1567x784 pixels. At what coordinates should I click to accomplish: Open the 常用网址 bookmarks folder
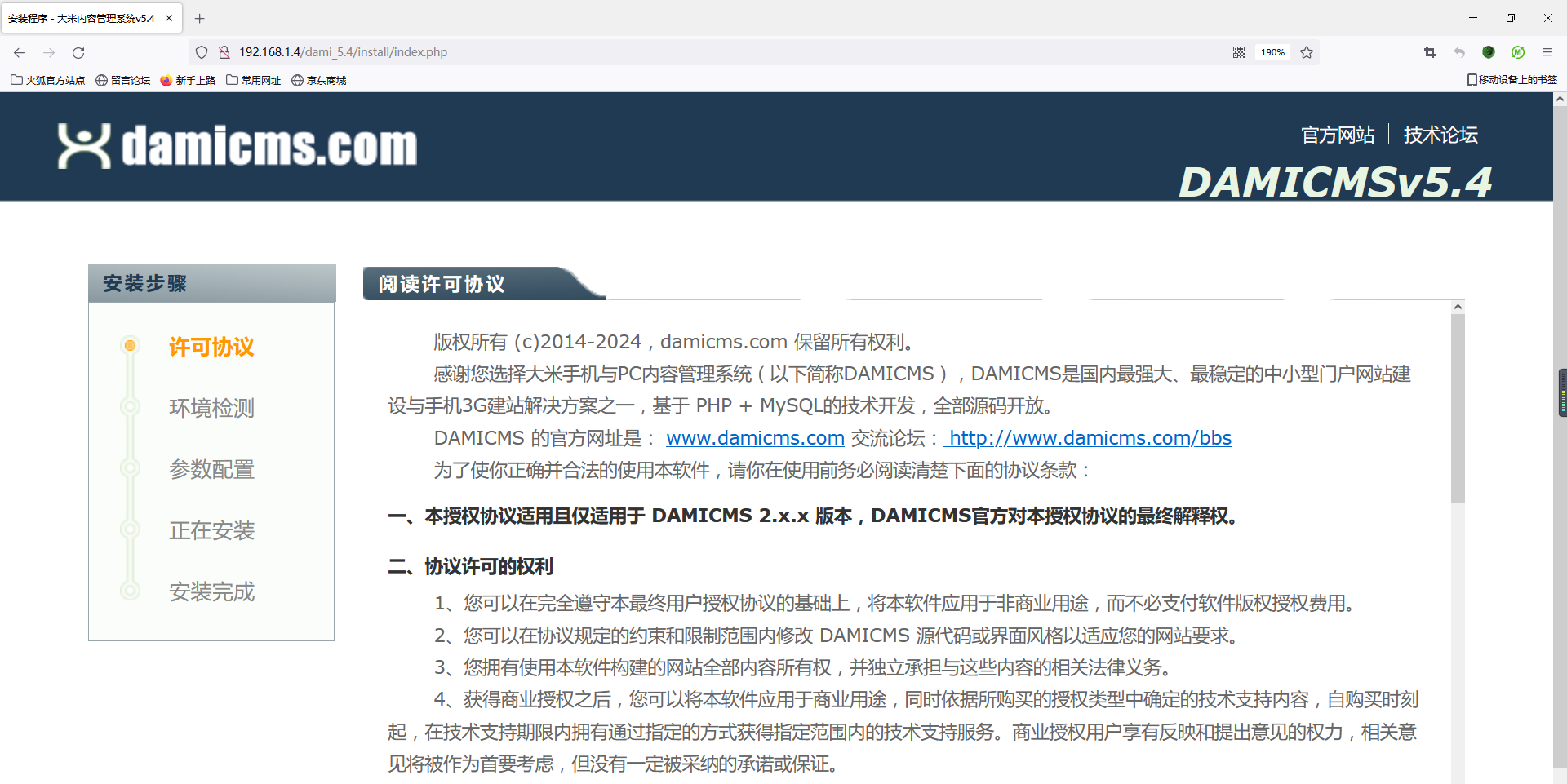tap(253, 80)
